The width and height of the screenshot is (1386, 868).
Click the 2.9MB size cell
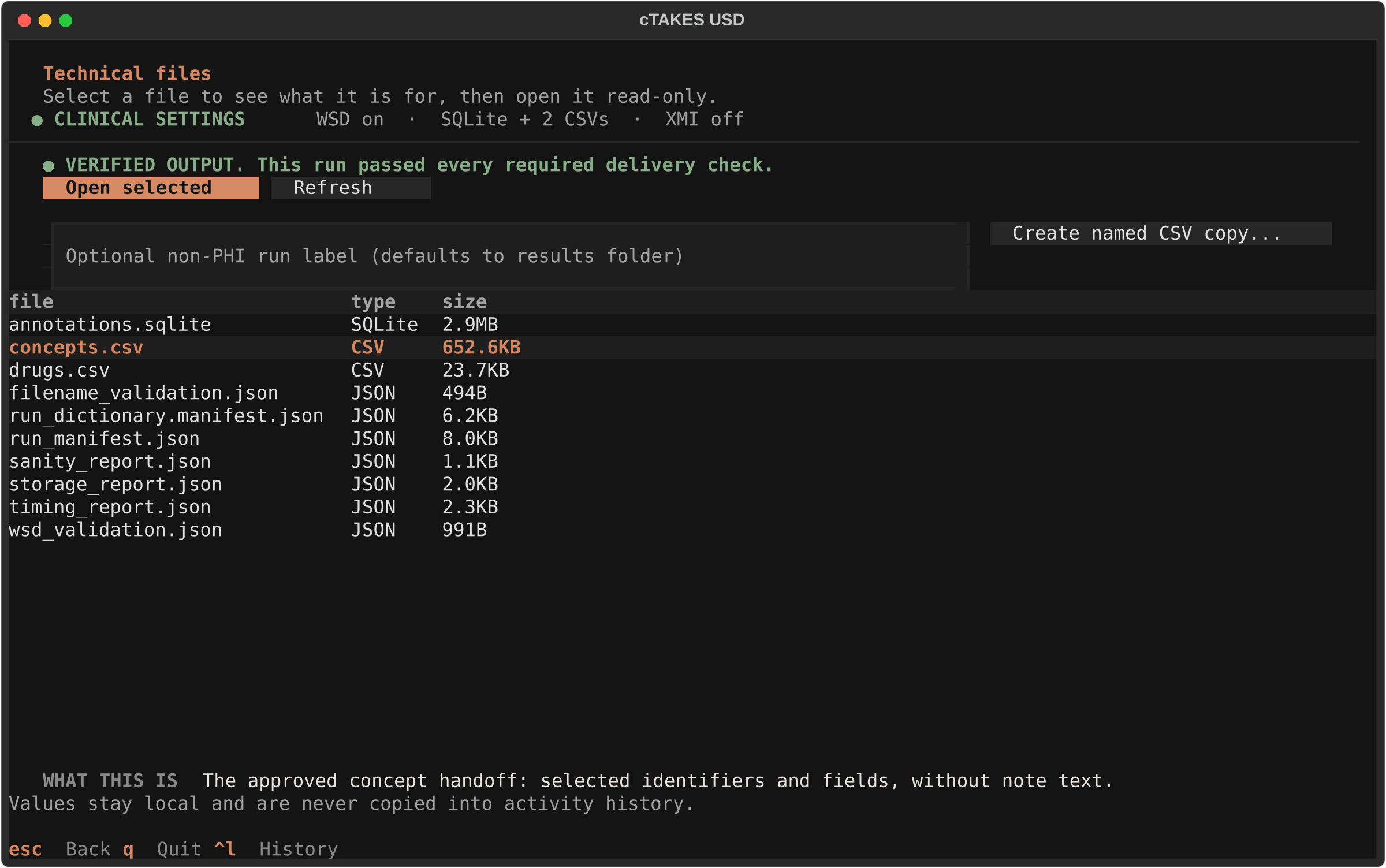pos(470,325)
